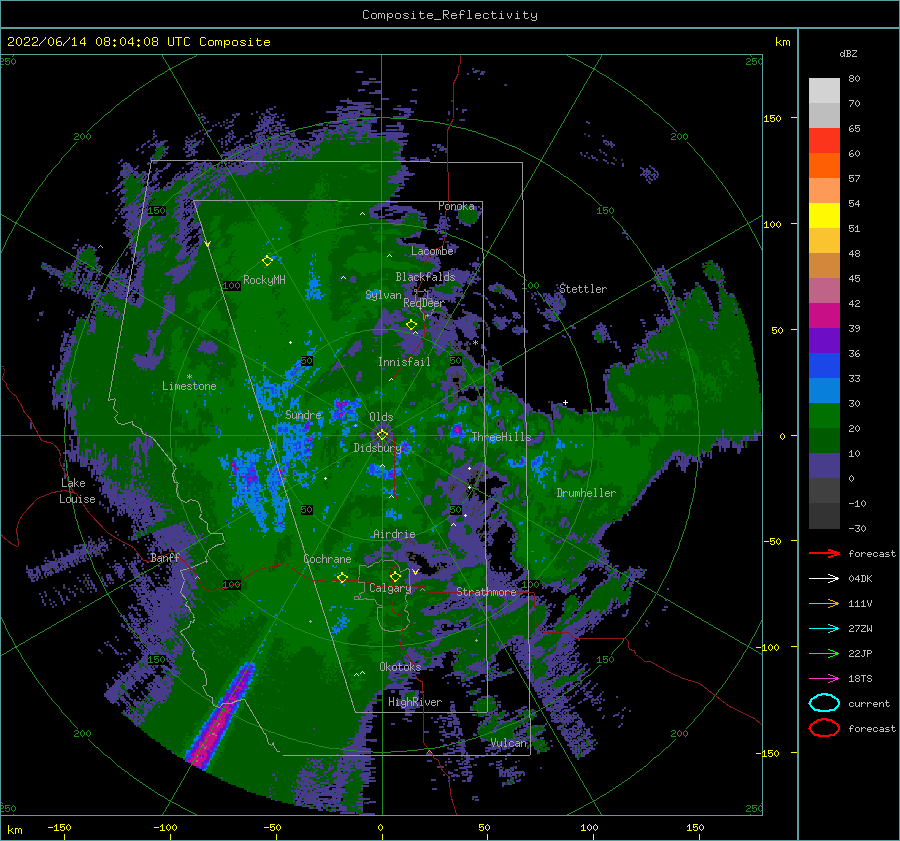Click the magenta 18TS arrow icon

[824, 679]
